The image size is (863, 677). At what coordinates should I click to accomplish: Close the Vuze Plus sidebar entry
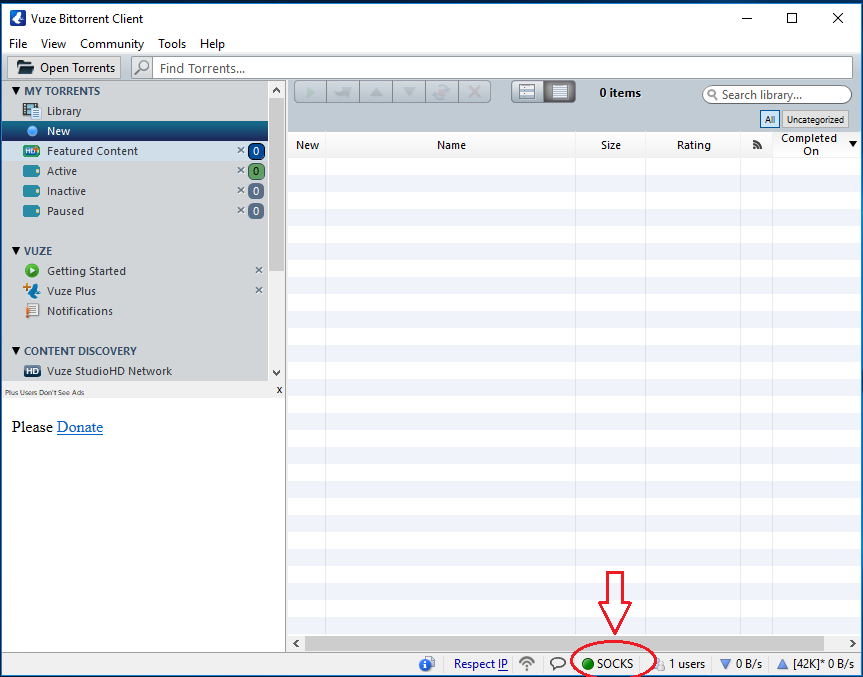point(259,290)
